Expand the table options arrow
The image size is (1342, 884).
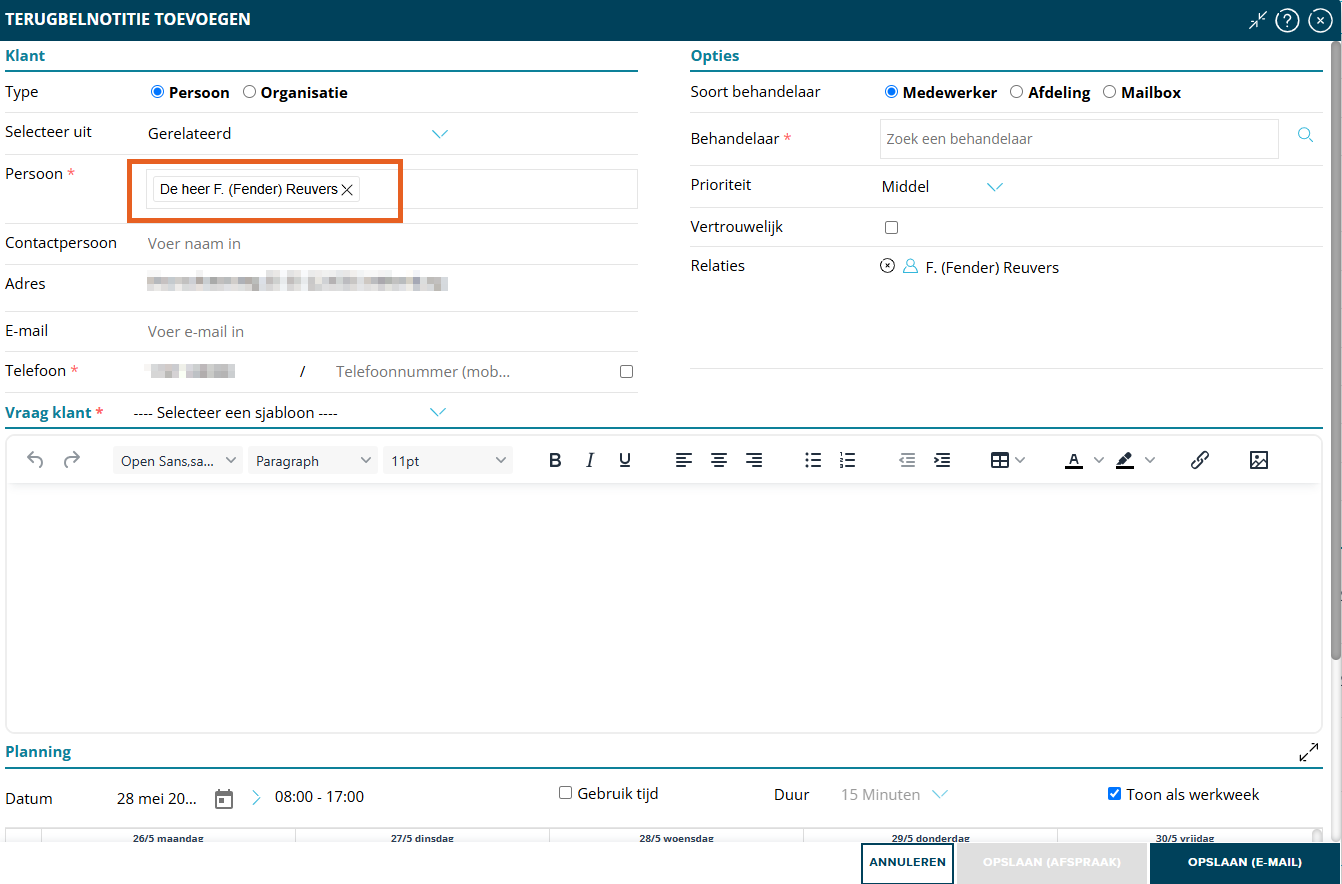[1020, 460]
